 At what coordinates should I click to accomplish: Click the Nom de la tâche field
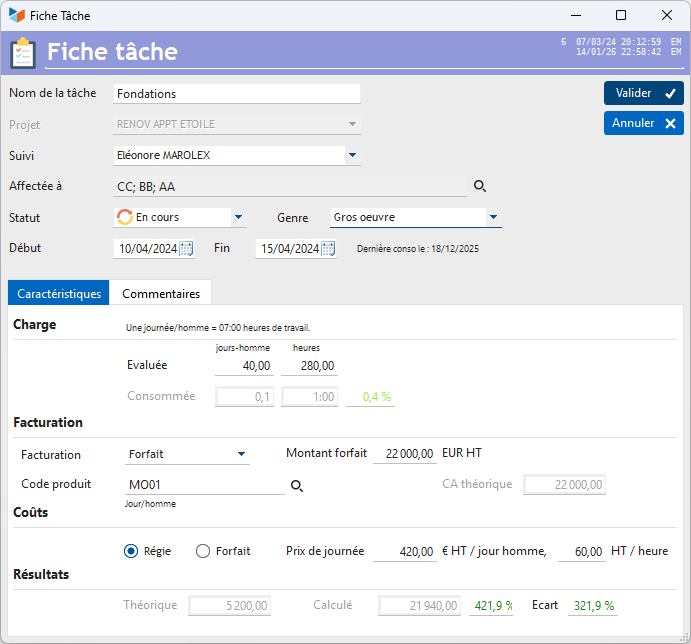click(x=237, y=94)
